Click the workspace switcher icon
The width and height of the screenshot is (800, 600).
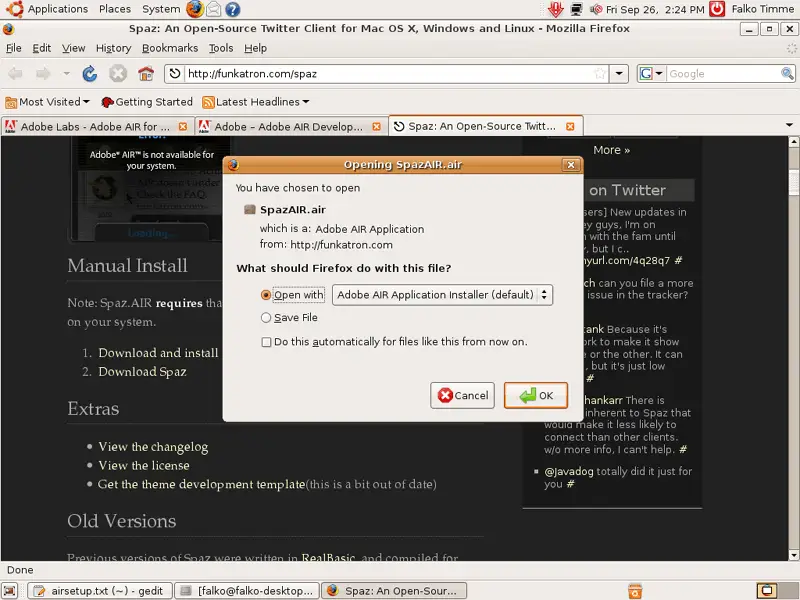pyautogui.click(x=766, y=591)
